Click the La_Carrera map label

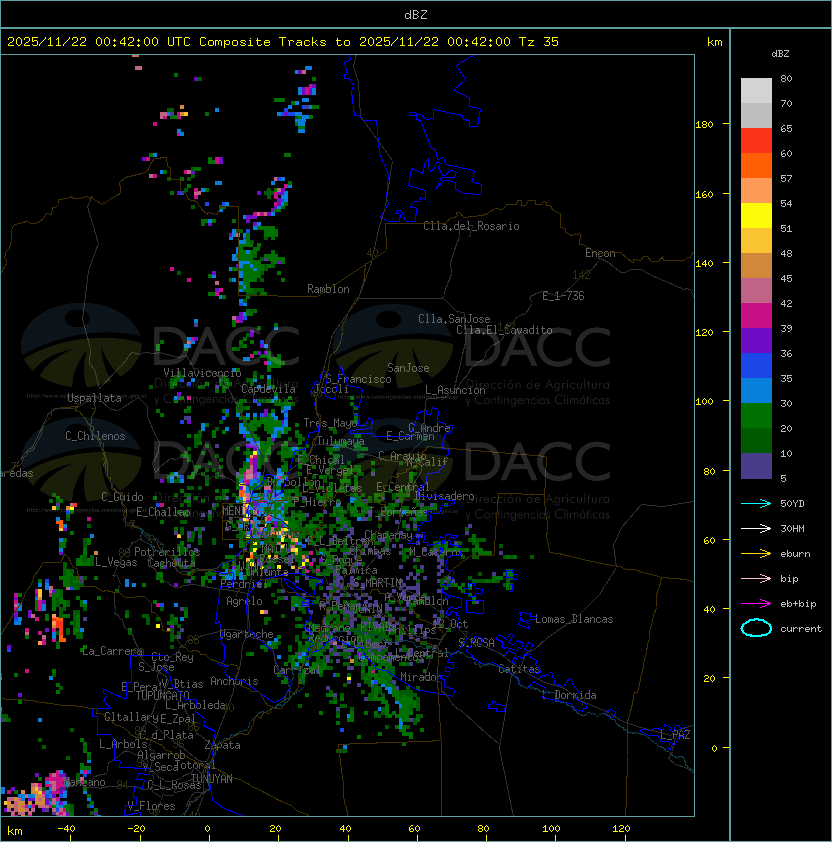[112, 651]
